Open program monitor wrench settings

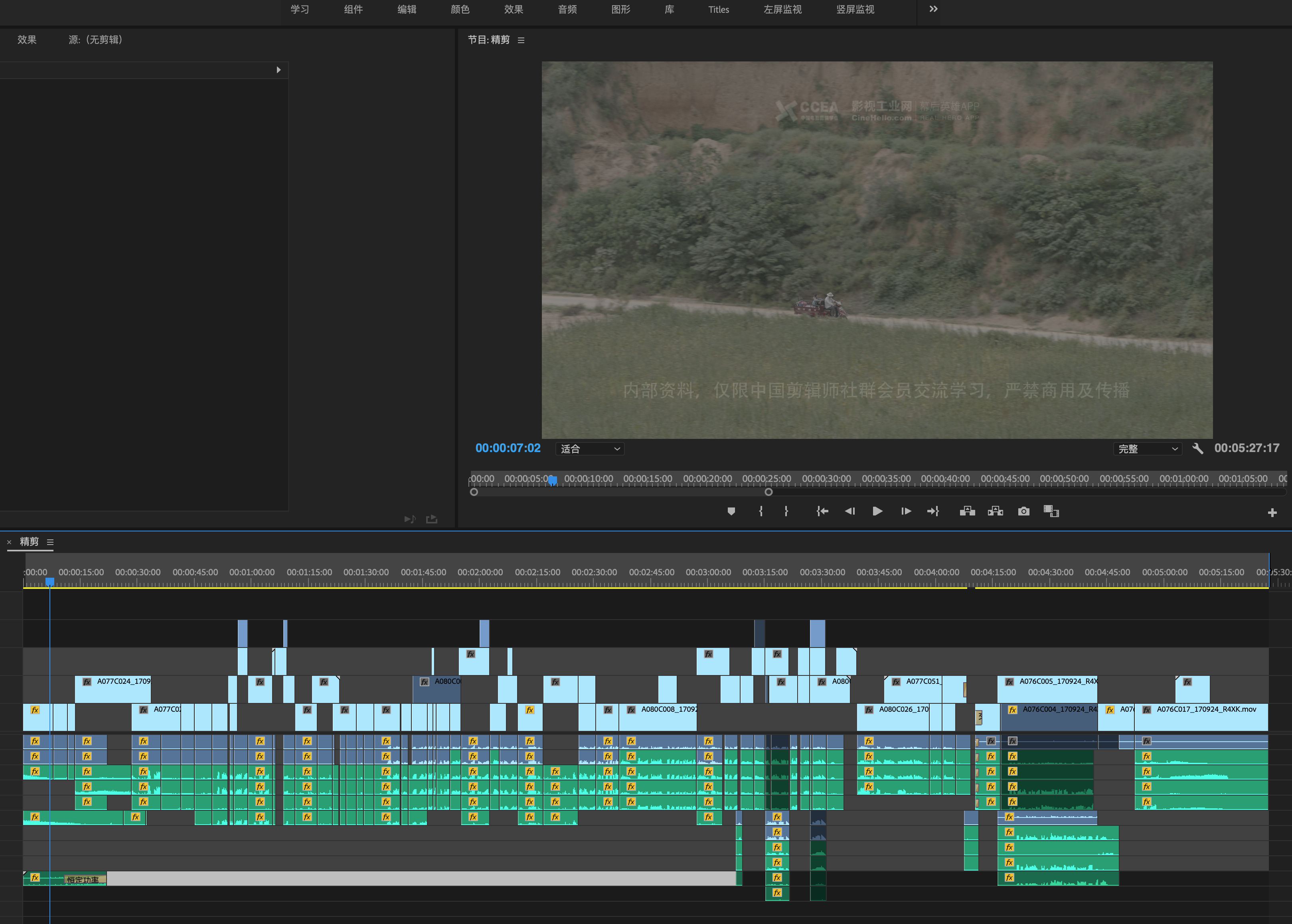[1197, 448]
